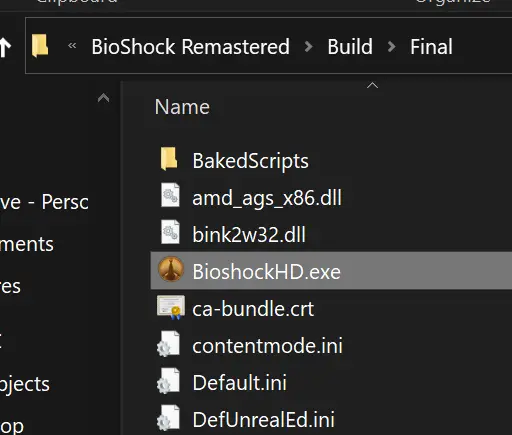Click the folder icon in address bar
The image size is (512, 435).
[x=40, y=46]
